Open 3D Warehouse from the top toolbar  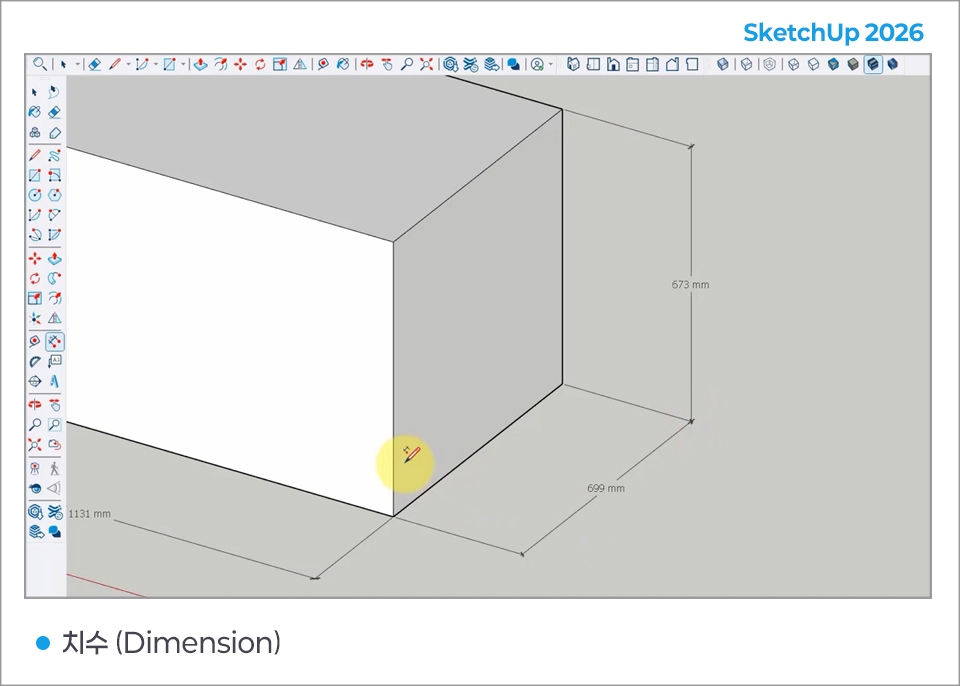pyautogui.click(x=451, y=64)
